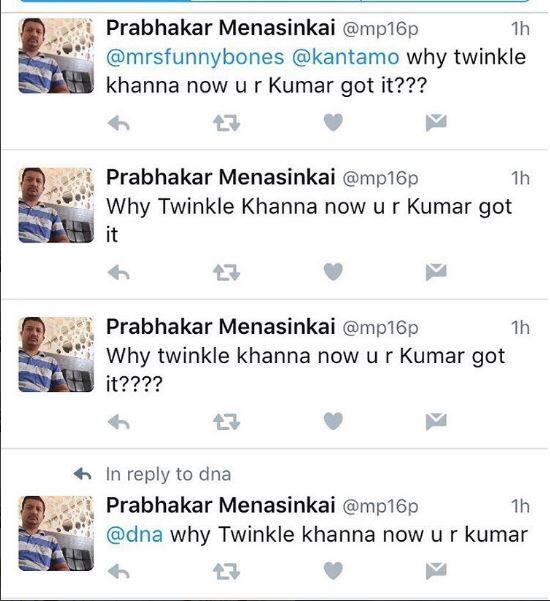This screenshot has height=601, width=550.
Task: Message the @dna tweet using the envelope icon
Action: click(436, 571)
